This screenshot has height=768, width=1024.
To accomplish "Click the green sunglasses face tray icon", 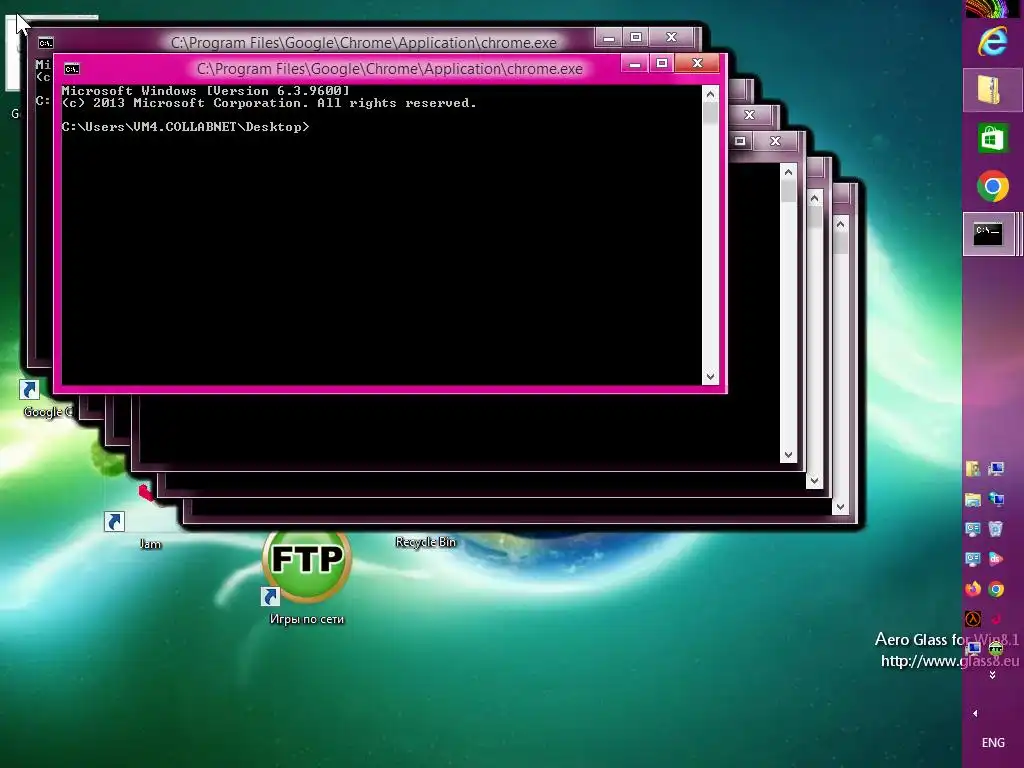I will [996, 648].
